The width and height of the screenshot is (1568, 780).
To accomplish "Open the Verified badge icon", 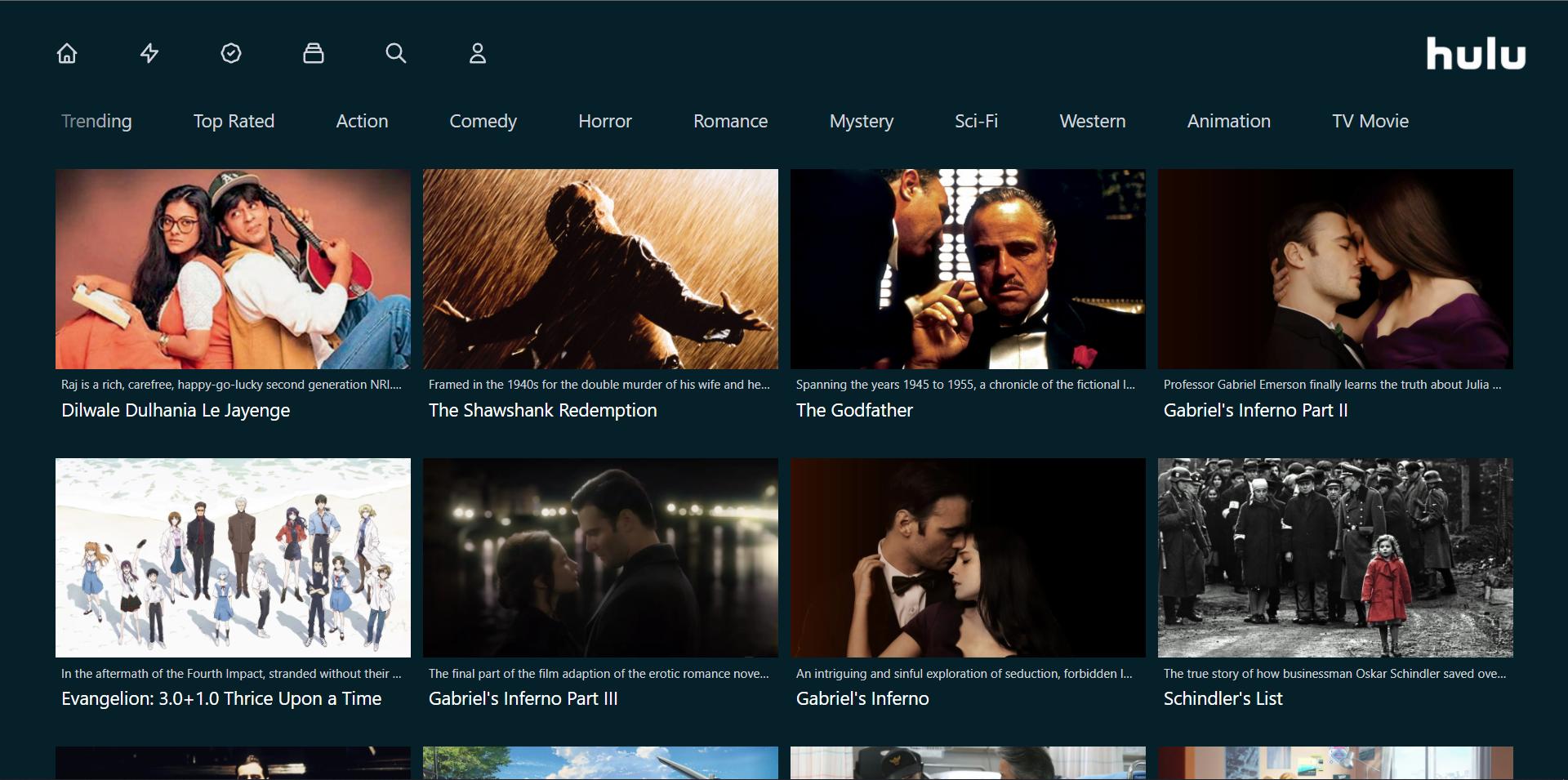I will click(231, 53).
